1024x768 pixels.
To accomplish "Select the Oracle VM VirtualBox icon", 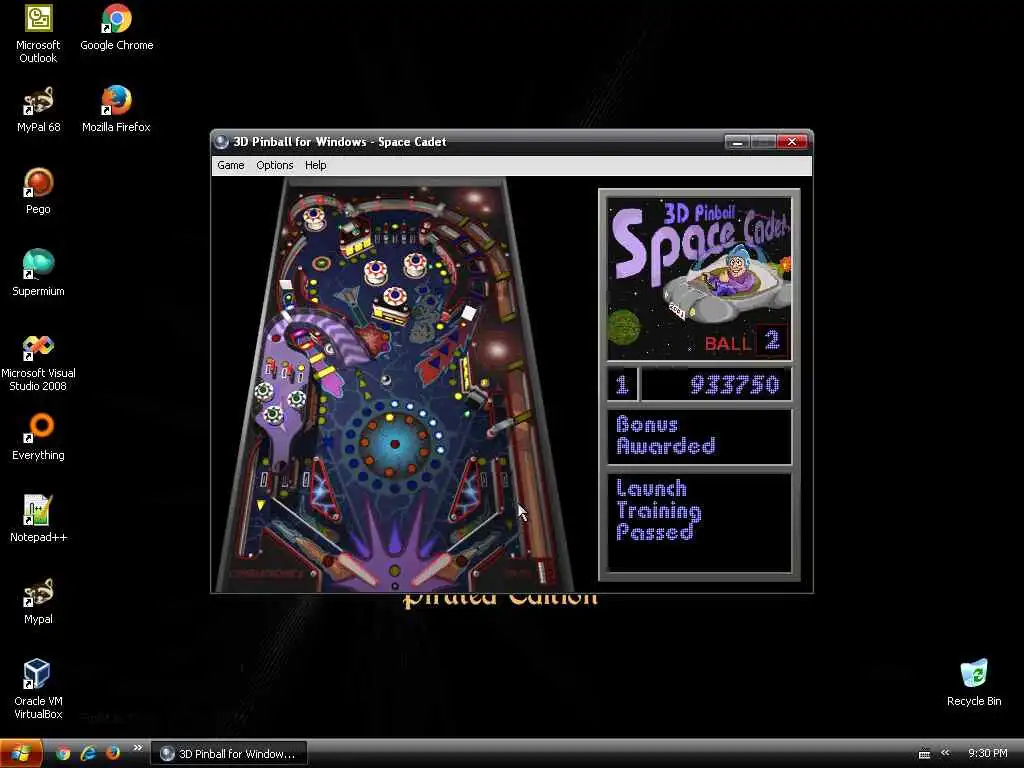I will (x=38, y=690).
